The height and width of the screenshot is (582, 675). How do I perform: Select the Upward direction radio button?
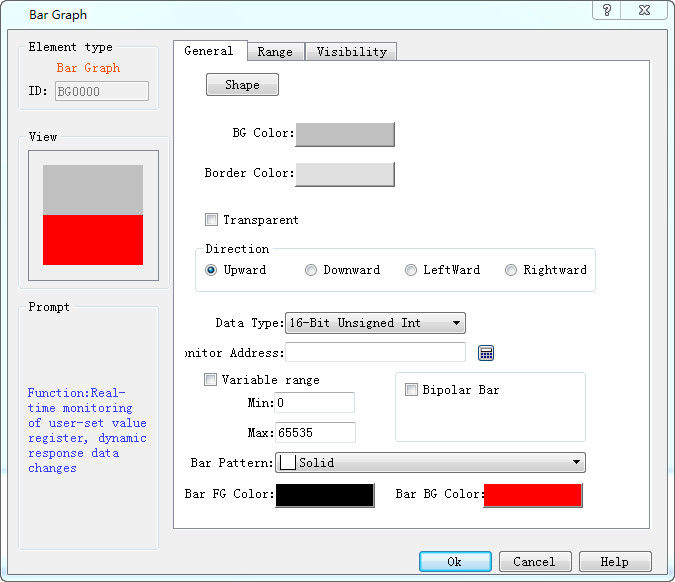211,270
